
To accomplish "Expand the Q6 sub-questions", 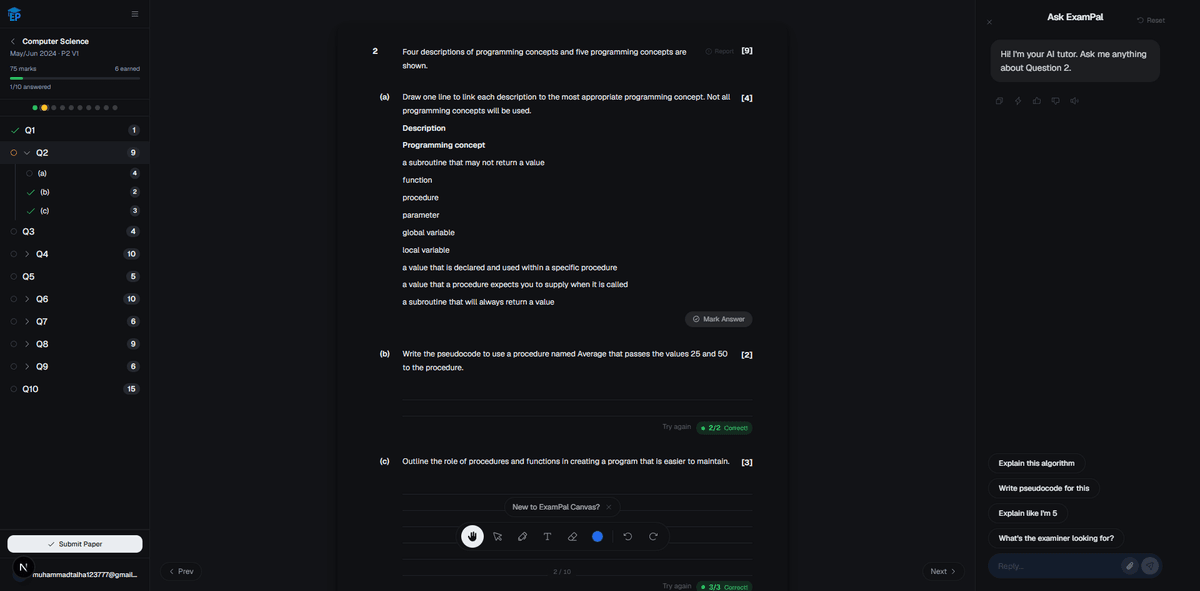I will coord(27,299).
